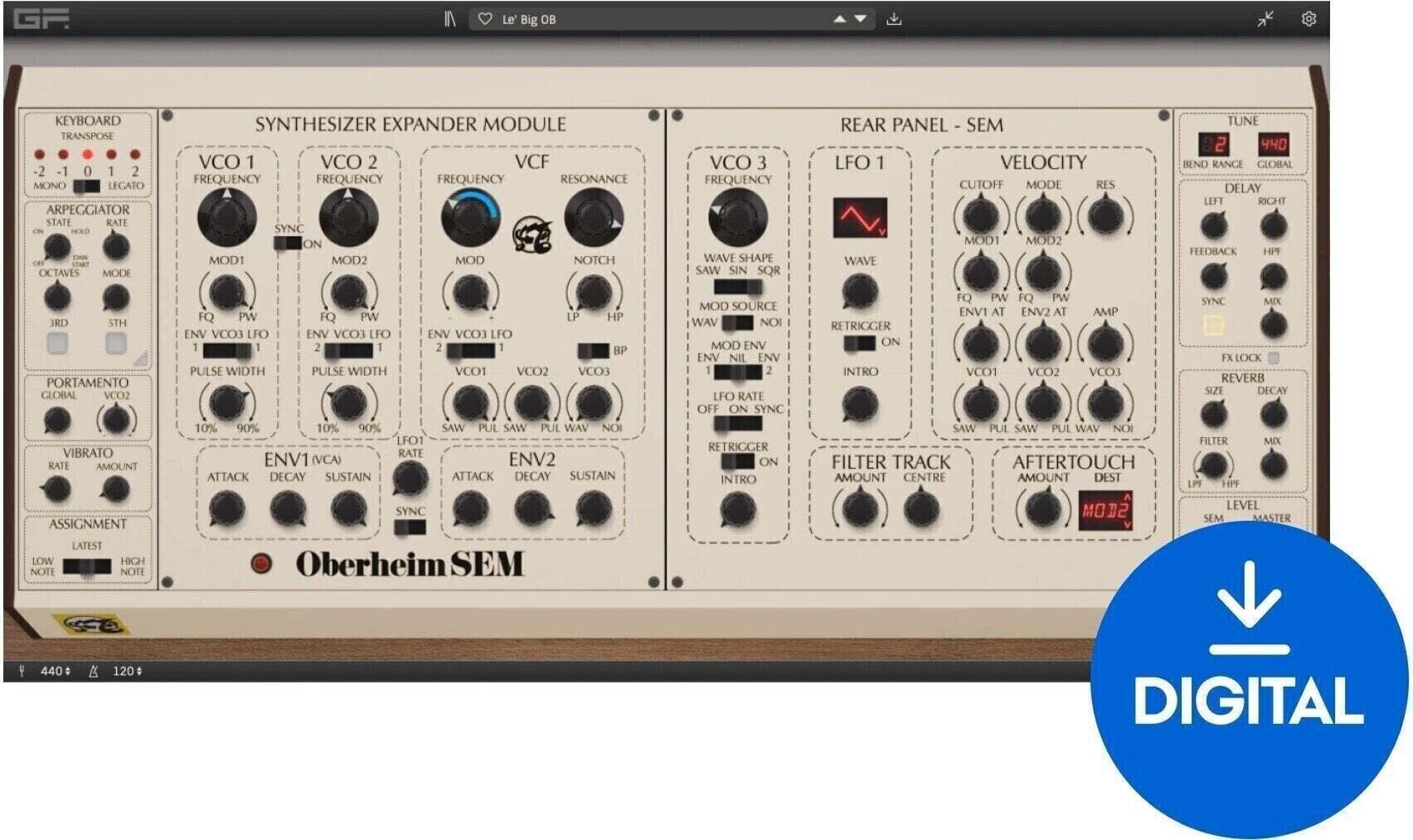Toggle the arpeggiator 3RD button

coord(57,342)
